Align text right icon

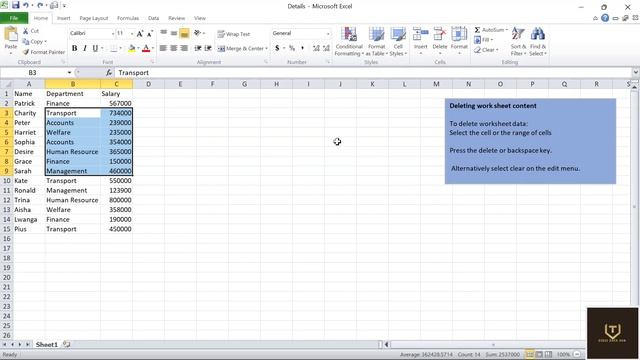(184, 49)
